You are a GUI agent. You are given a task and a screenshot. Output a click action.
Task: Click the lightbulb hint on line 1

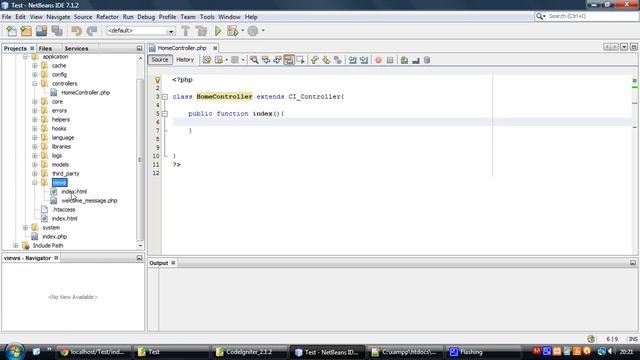click(x=157, y=80)
